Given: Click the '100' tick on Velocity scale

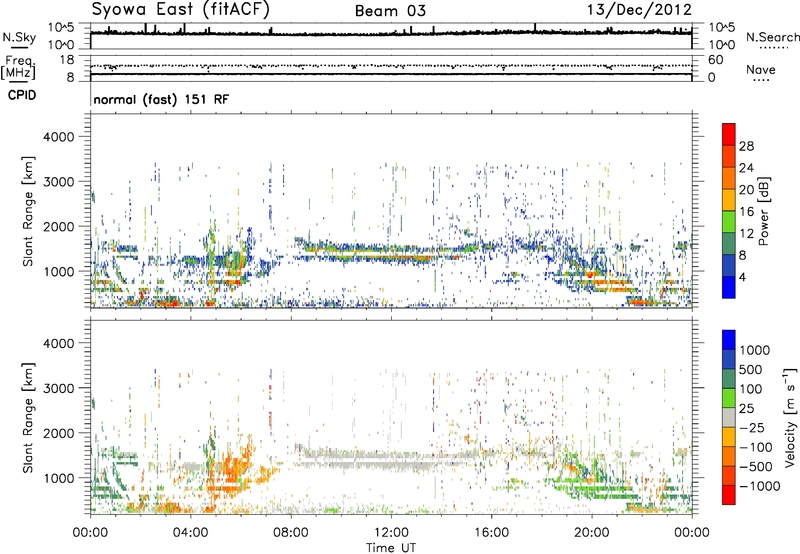Looking at the screenshot, I should [751, 389].
